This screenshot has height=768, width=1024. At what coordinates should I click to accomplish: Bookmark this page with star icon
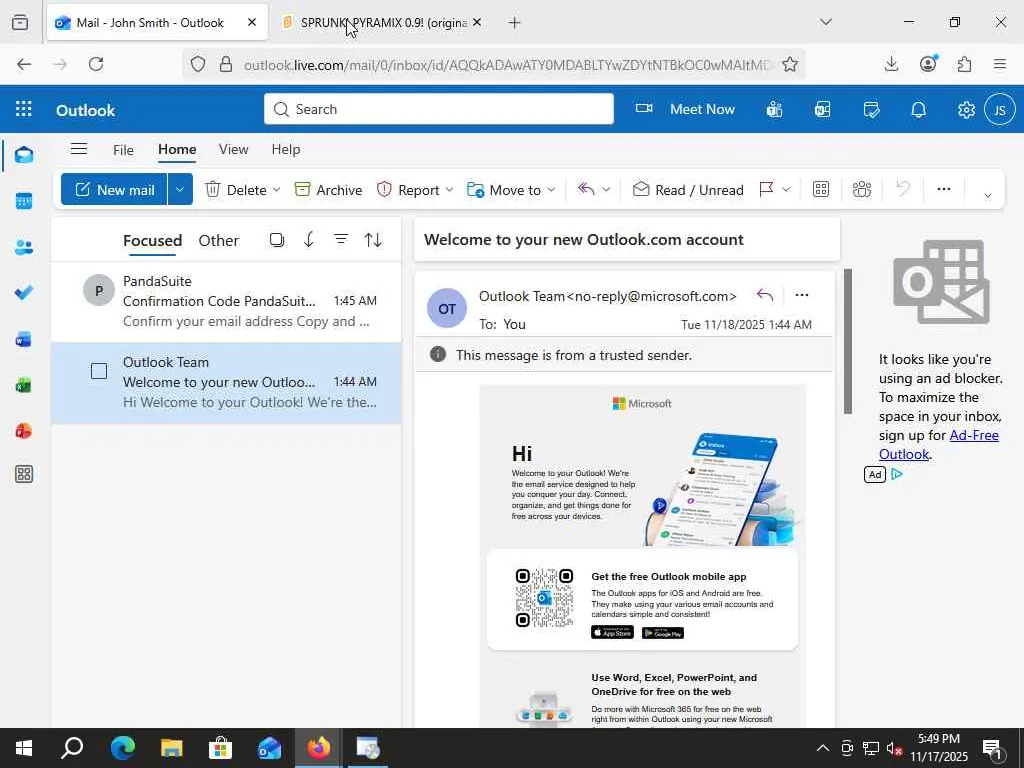click(790, 64)
